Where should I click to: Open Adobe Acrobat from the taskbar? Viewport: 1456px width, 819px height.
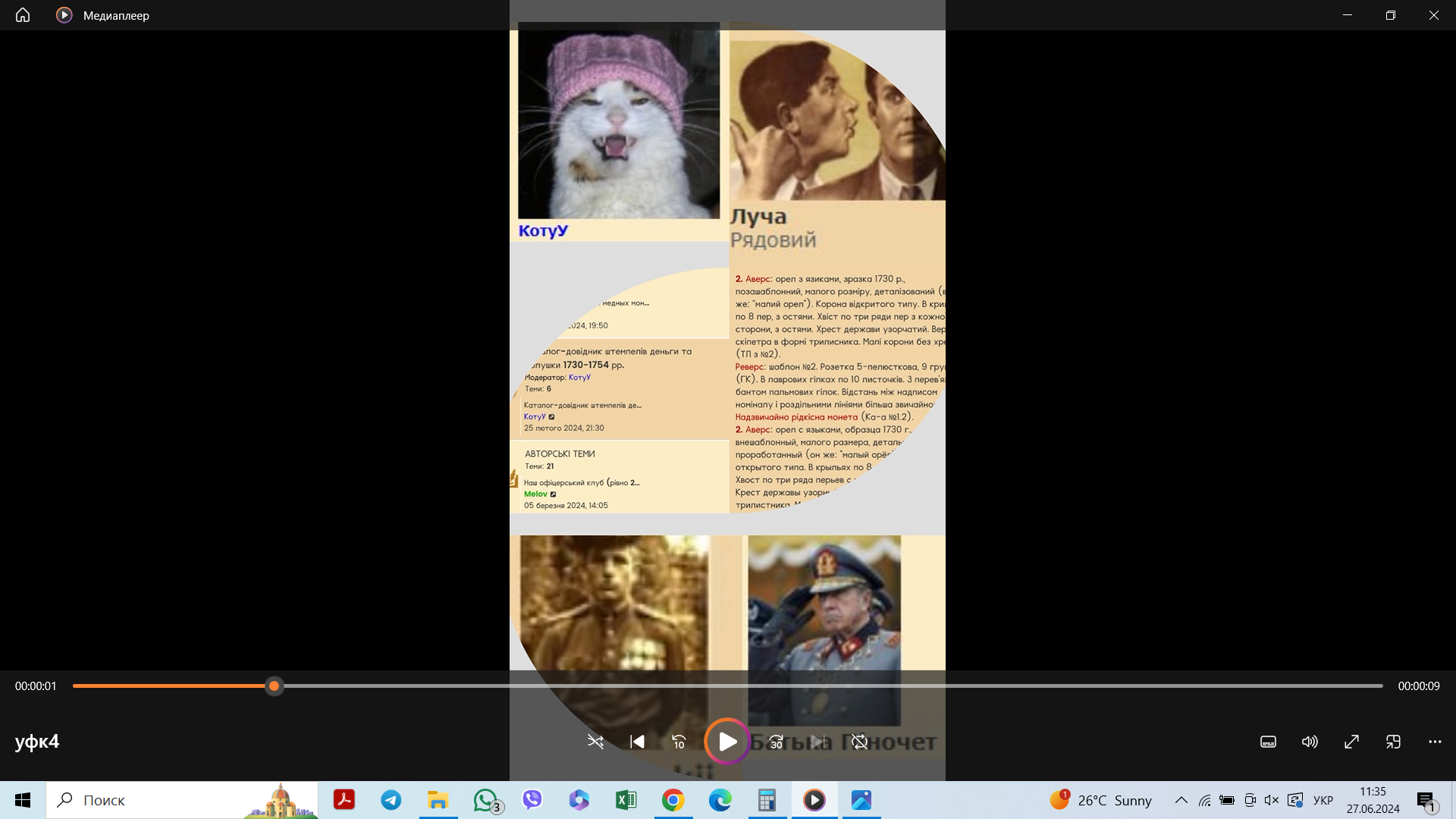click(344, 800)
